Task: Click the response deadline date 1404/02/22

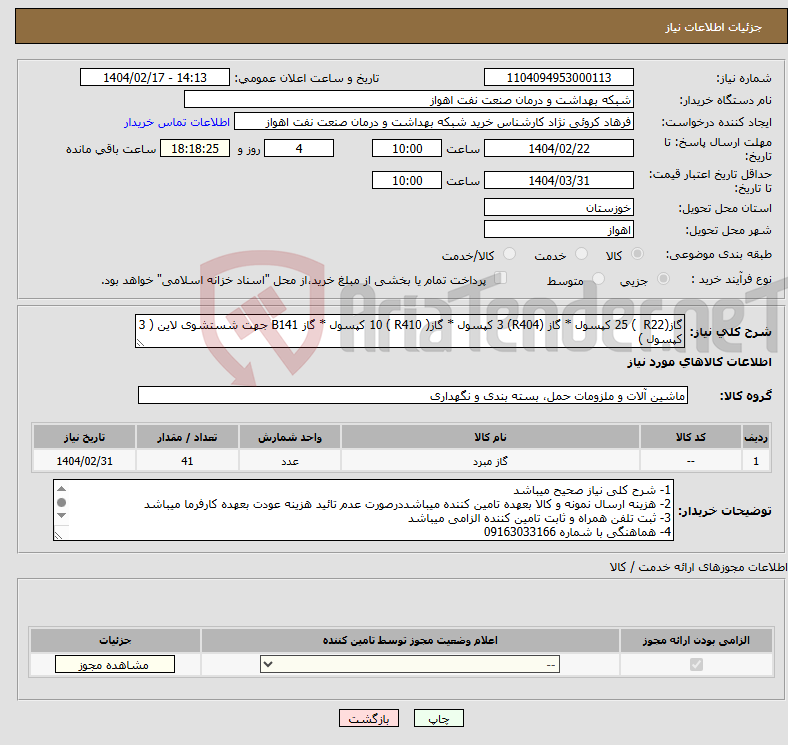Action: [x=559, y=148]
